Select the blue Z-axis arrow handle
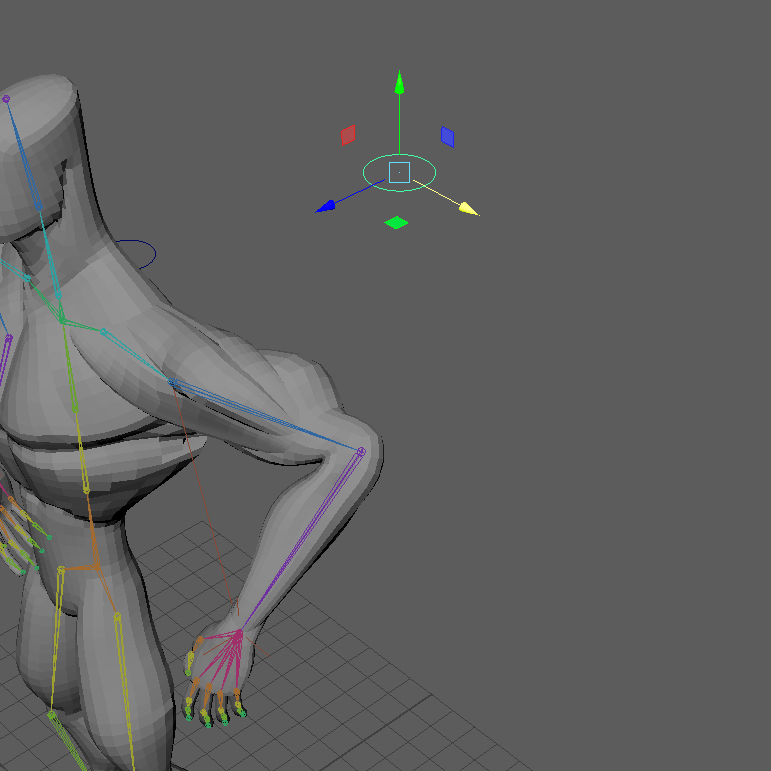This screenshot has height=771, width=771. (x=326, y=207)
